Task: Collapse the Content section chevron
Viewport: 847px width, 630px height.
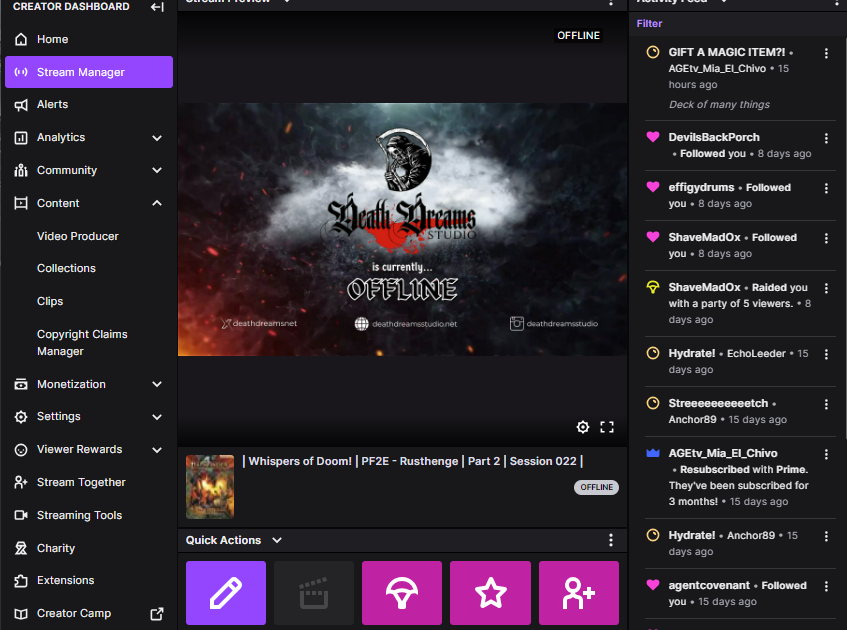Action: pos(157,203)
